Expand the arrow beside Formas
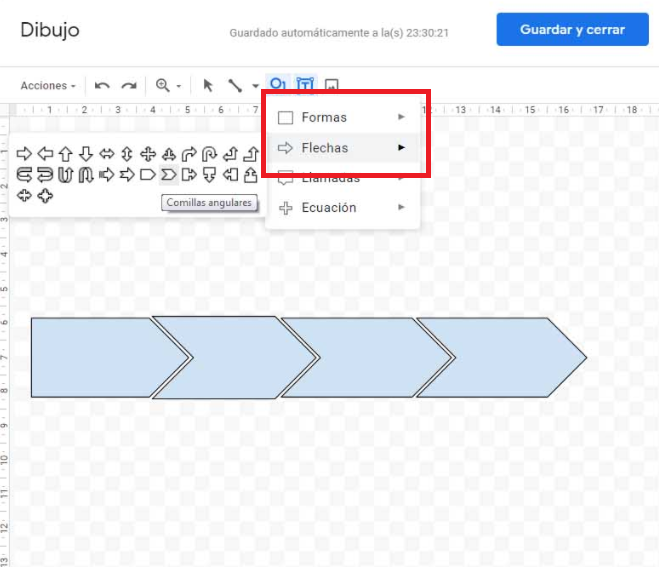The width and height of the screenshot is (659, 567). [401, 117]
